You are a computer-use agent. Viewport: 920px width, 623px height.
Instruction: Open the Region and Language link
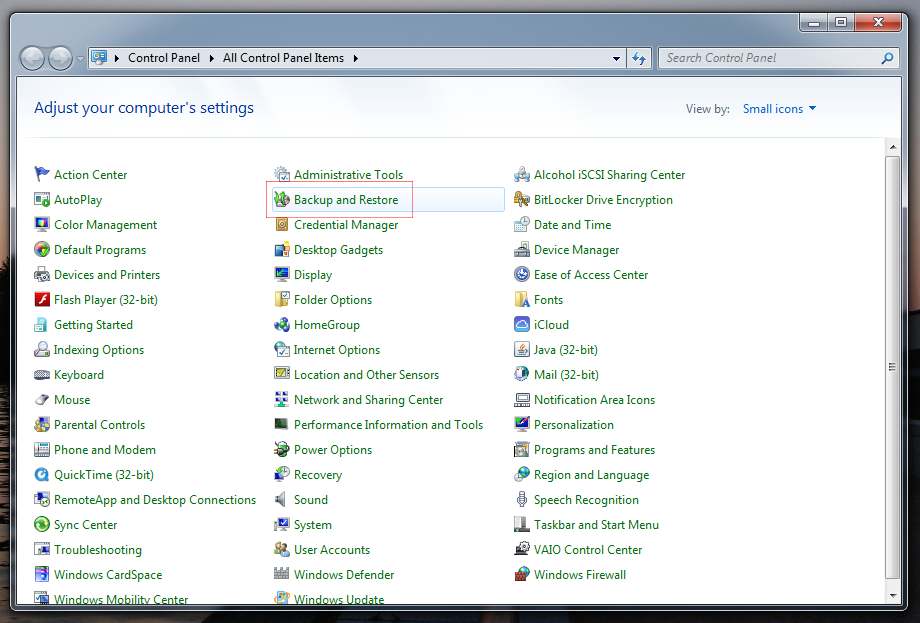point(591,475)
